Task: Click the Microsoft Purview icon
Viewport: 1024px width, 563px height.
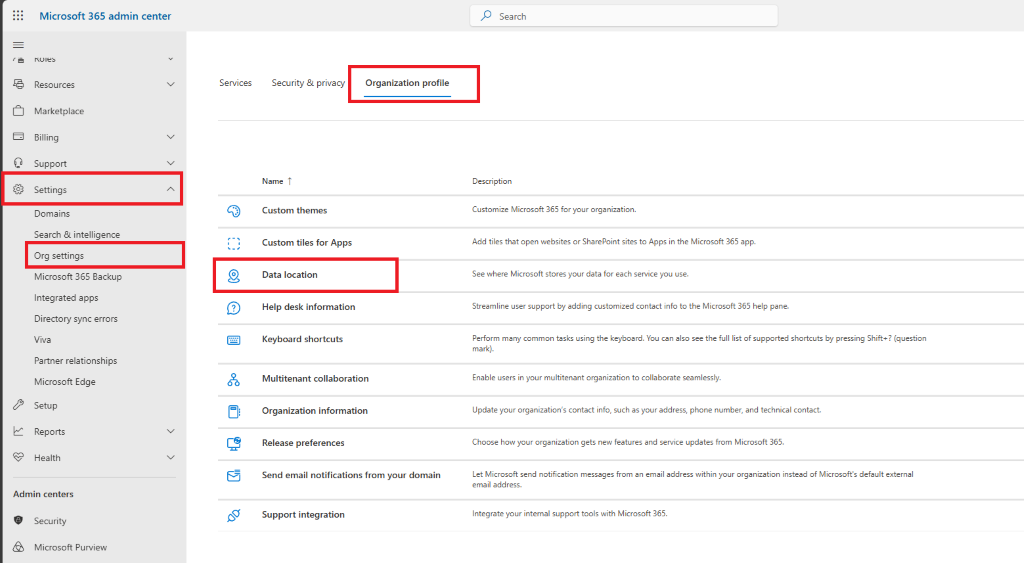Action: (x=18, y=547)
